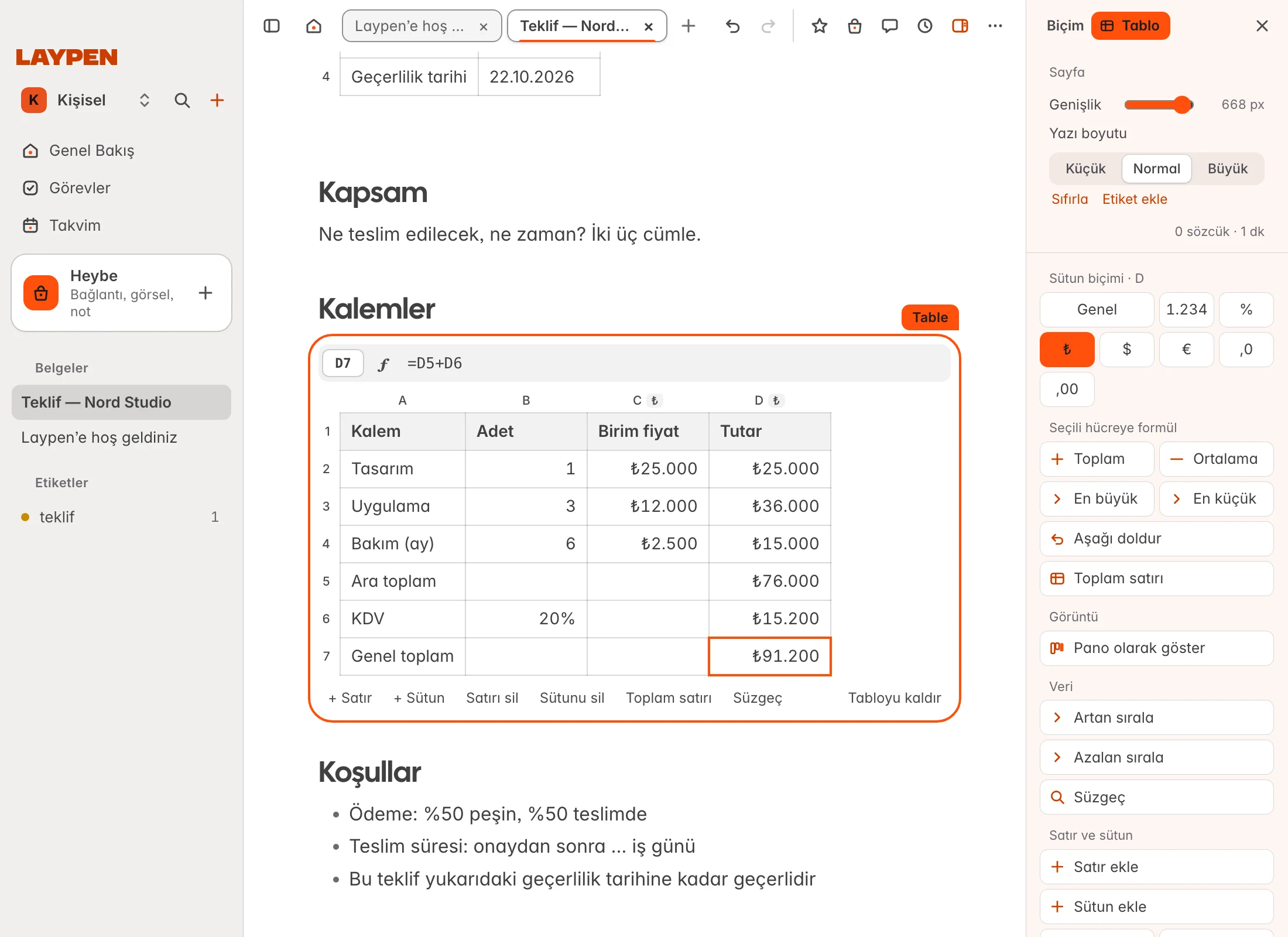Apply En büyük formula
The height and width of the screenshot is (937, 1288).
click(1097, 499)
